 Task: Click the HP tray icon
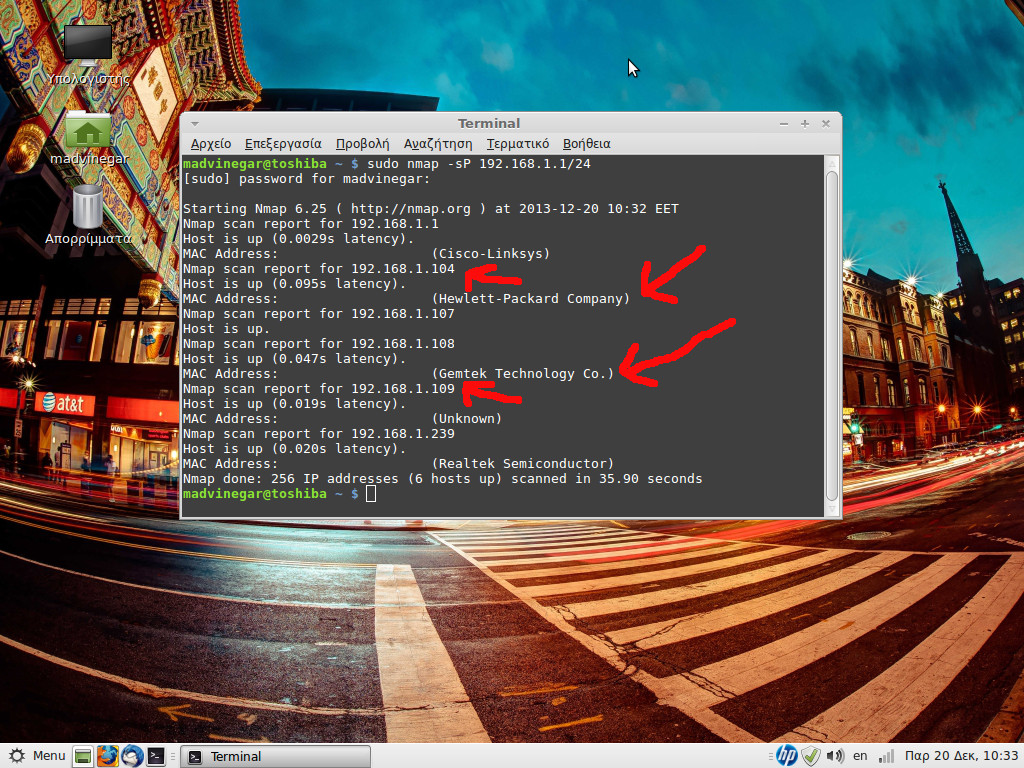point(787,756)
